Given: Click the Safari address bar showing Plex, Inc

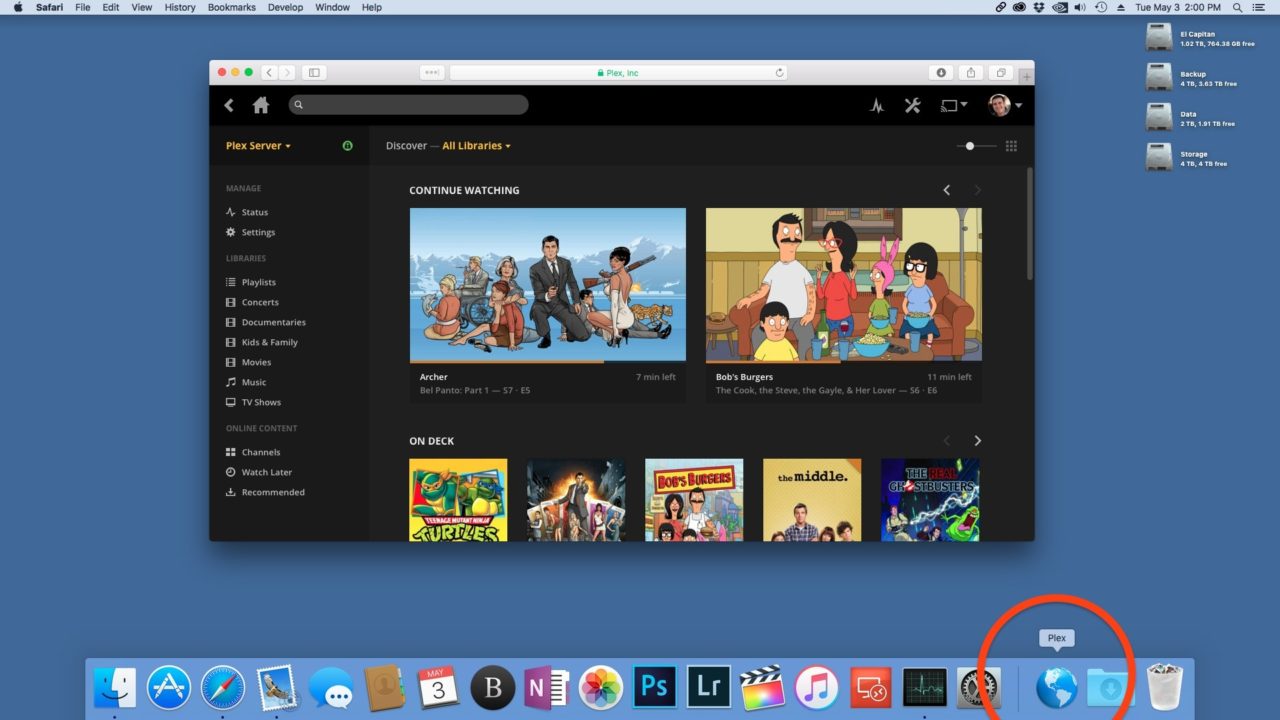Looking at the screenshot, I should [618, 73].
